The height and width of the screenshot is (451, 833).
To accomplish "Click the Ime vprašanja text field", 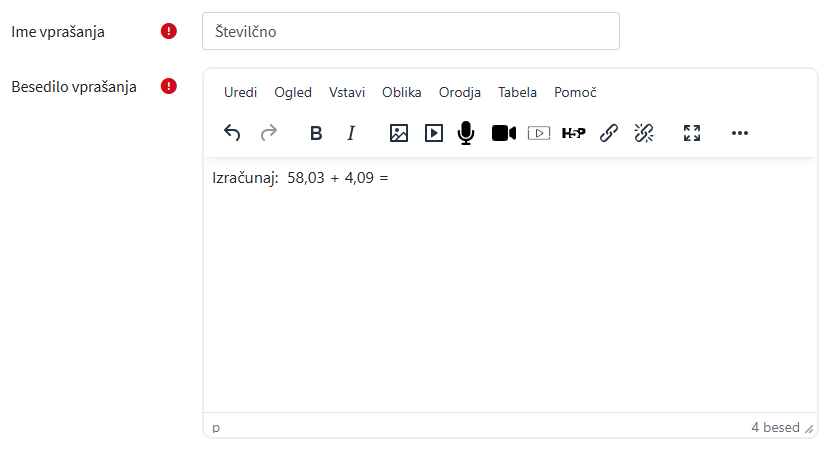I will point(410,31).
